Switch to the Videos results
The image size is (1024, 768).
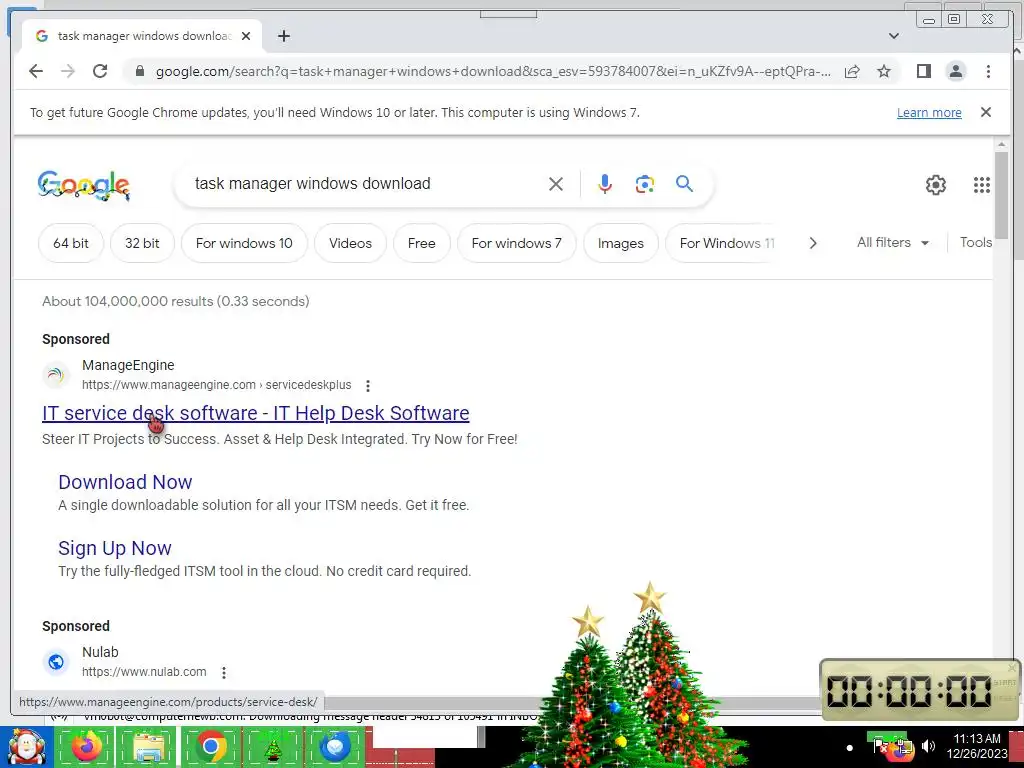tap(350, 243)
